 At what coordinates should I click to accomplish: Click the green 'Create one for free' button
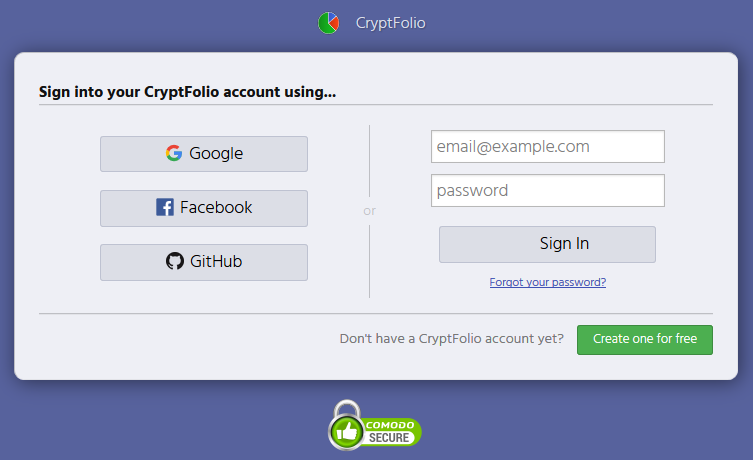[x=645, y=339]
